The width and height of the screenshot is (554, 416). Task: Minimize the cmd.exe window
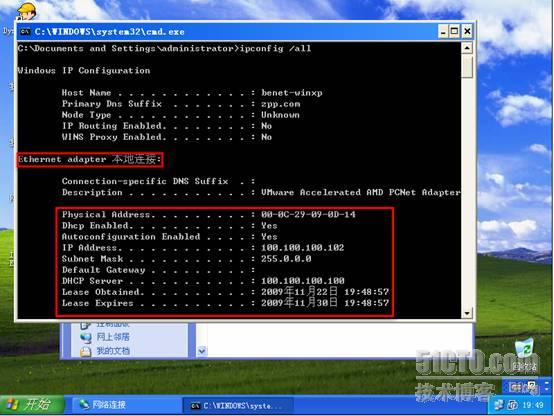(x=443, y=32)
